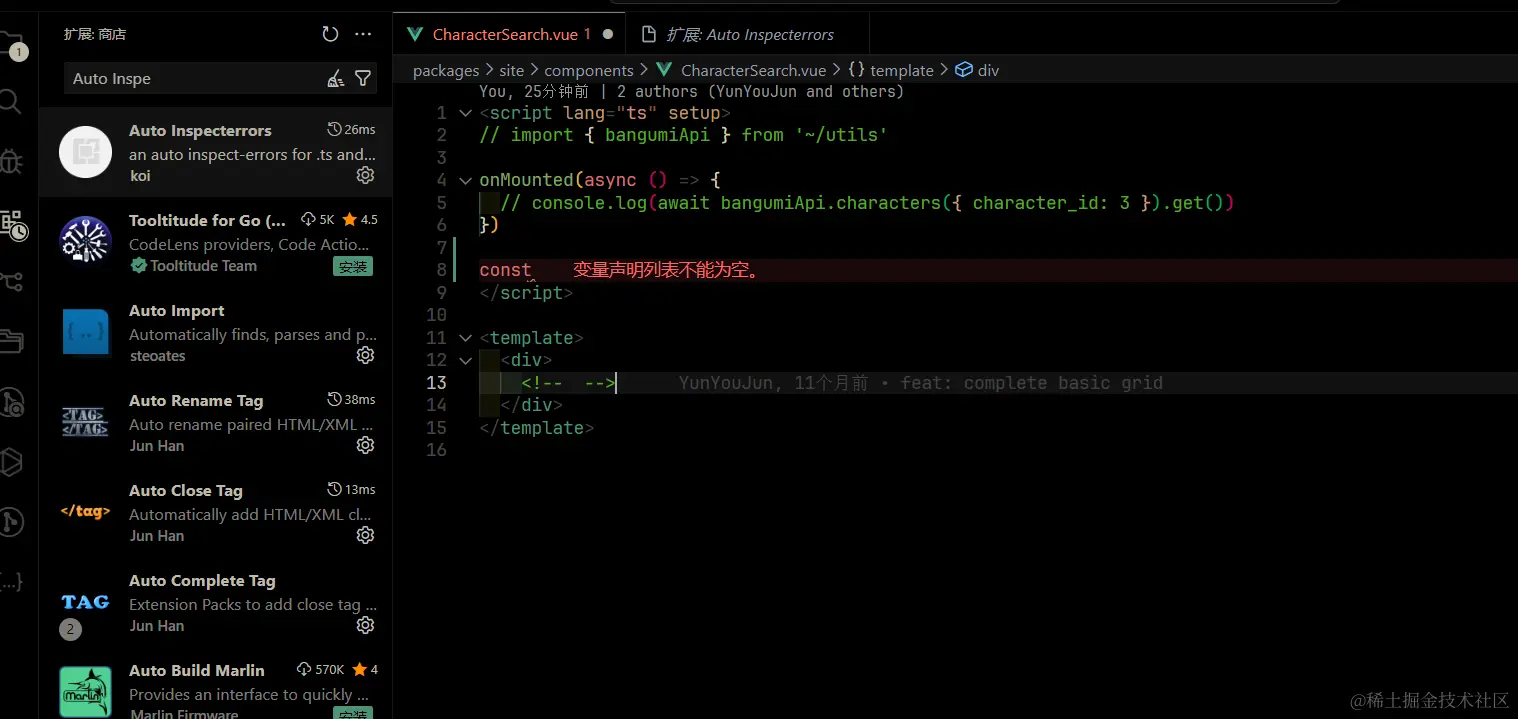Click the inline error message on line 8
Screen dimensions: 1518x719
coord(666,270)
